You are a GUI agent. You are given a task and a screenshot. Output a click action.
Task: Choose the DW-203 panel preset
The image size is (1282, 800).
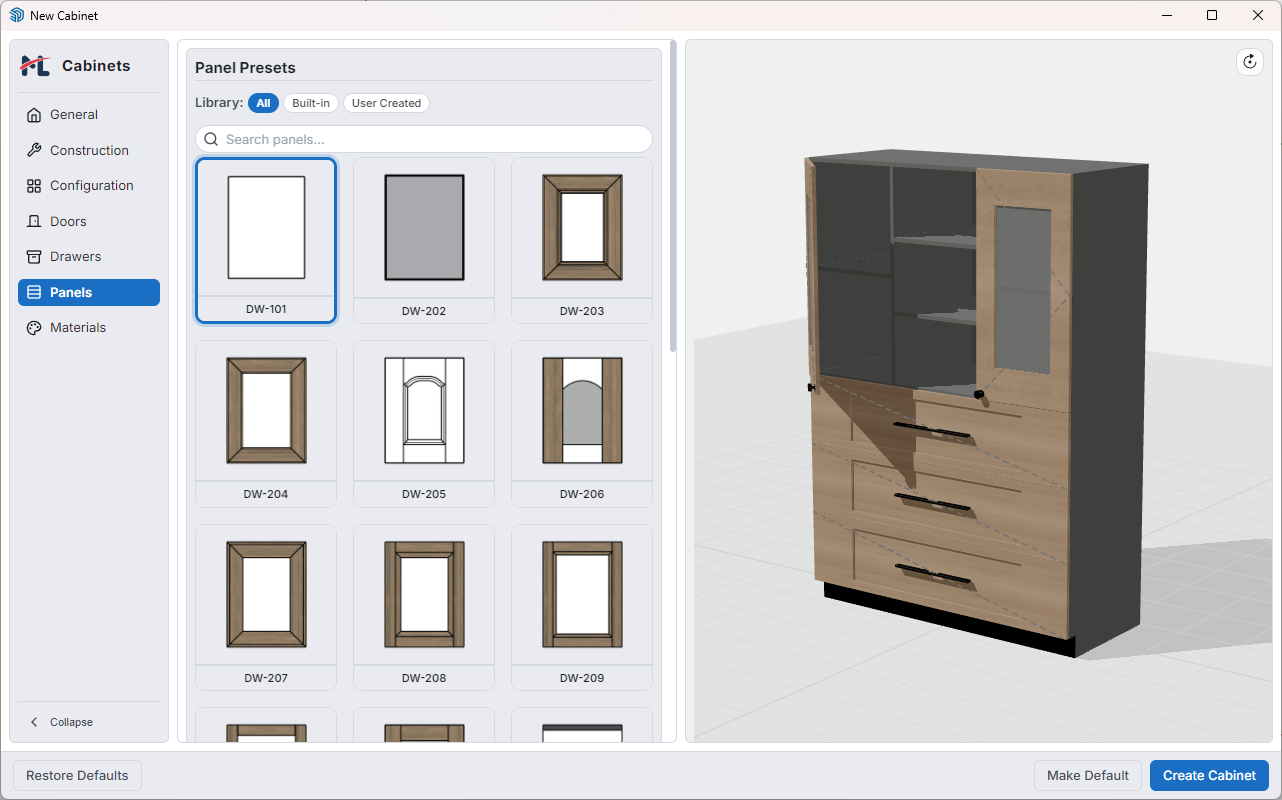coord(582,240)
